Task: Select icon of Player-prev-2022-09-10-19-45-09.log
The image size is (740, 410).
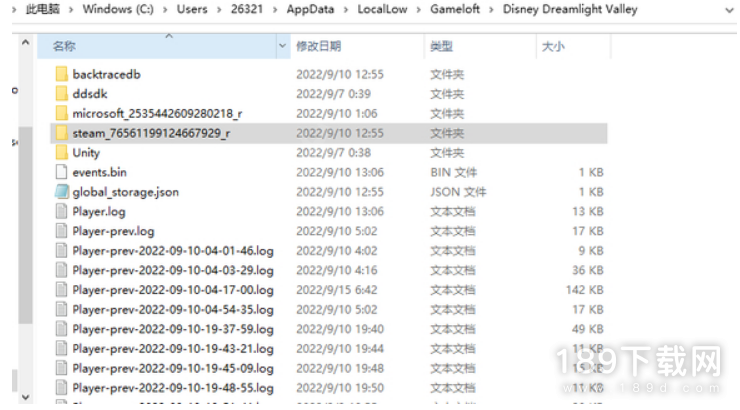Action: (x=61, y=368)
